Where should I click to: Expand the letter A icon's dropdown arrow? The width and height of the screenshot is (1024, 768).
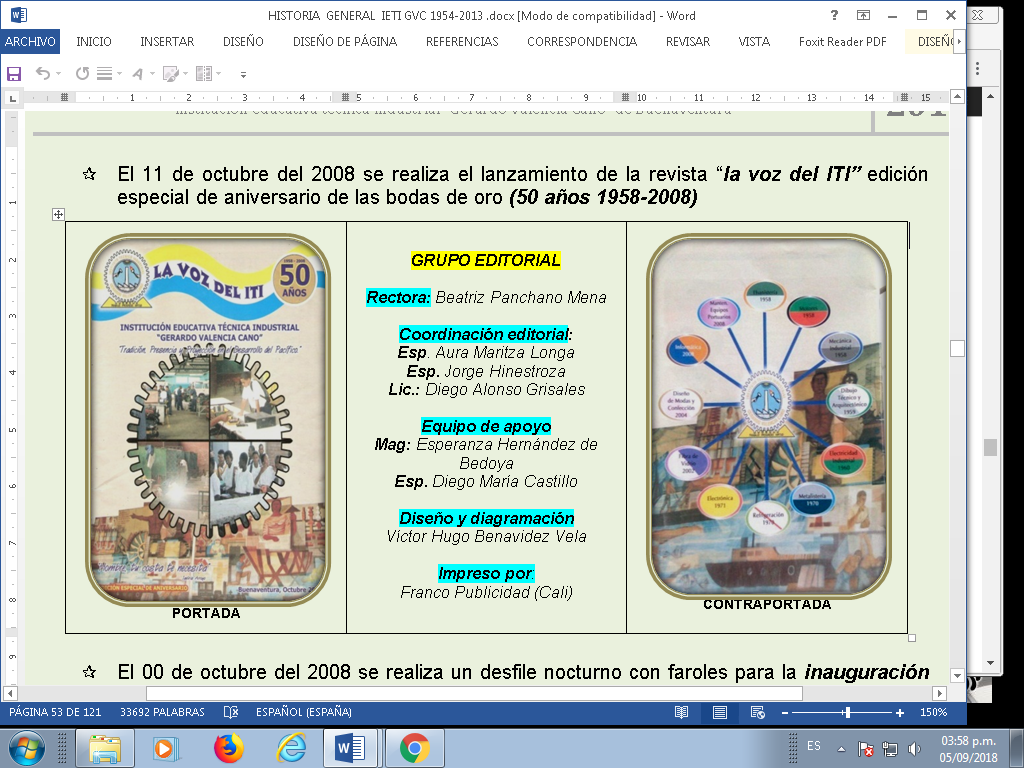point(152,74)
